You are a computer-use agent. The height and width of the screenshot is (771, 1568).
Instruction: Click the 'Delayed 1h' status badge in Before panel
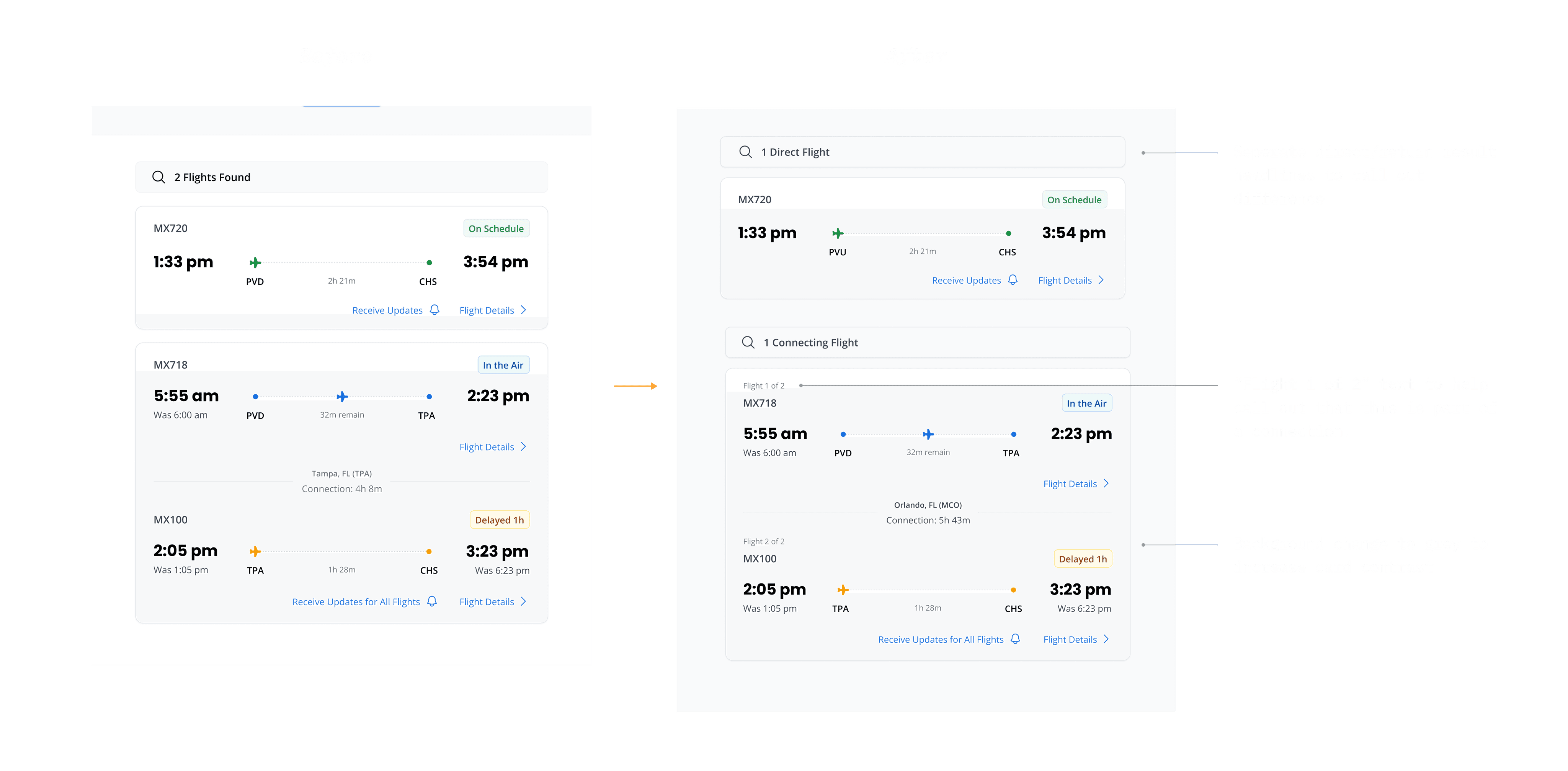pyautogui.click(x=498, y=520)
